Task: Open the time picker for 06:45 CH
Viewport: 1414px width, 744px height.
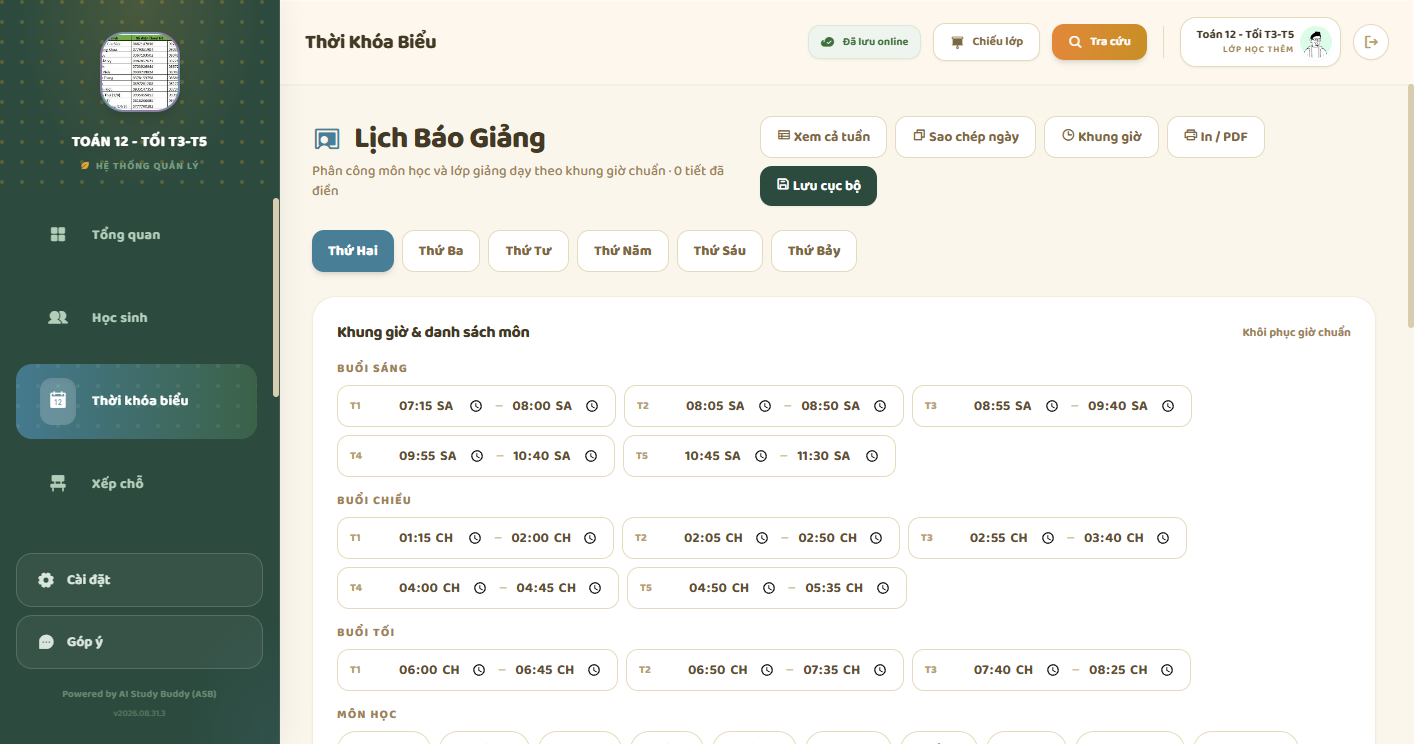Action: click(594, 670)
